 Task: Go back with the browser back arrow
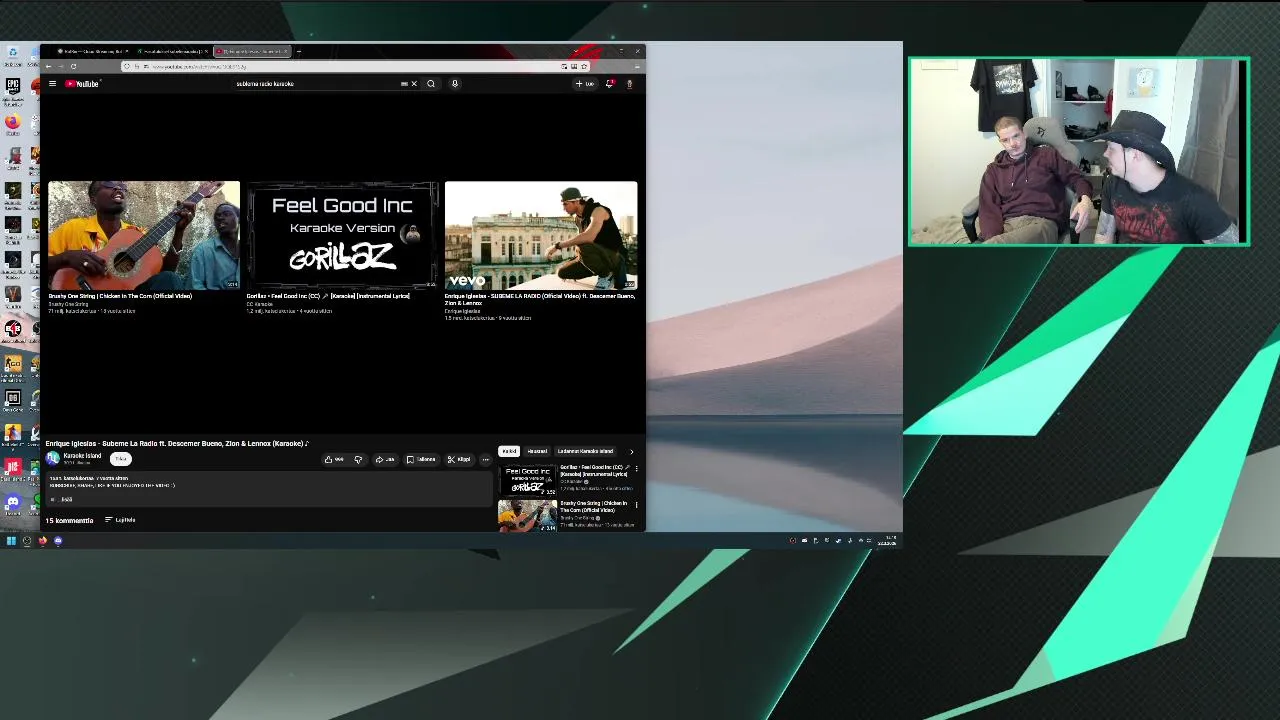tap(48, 66)
